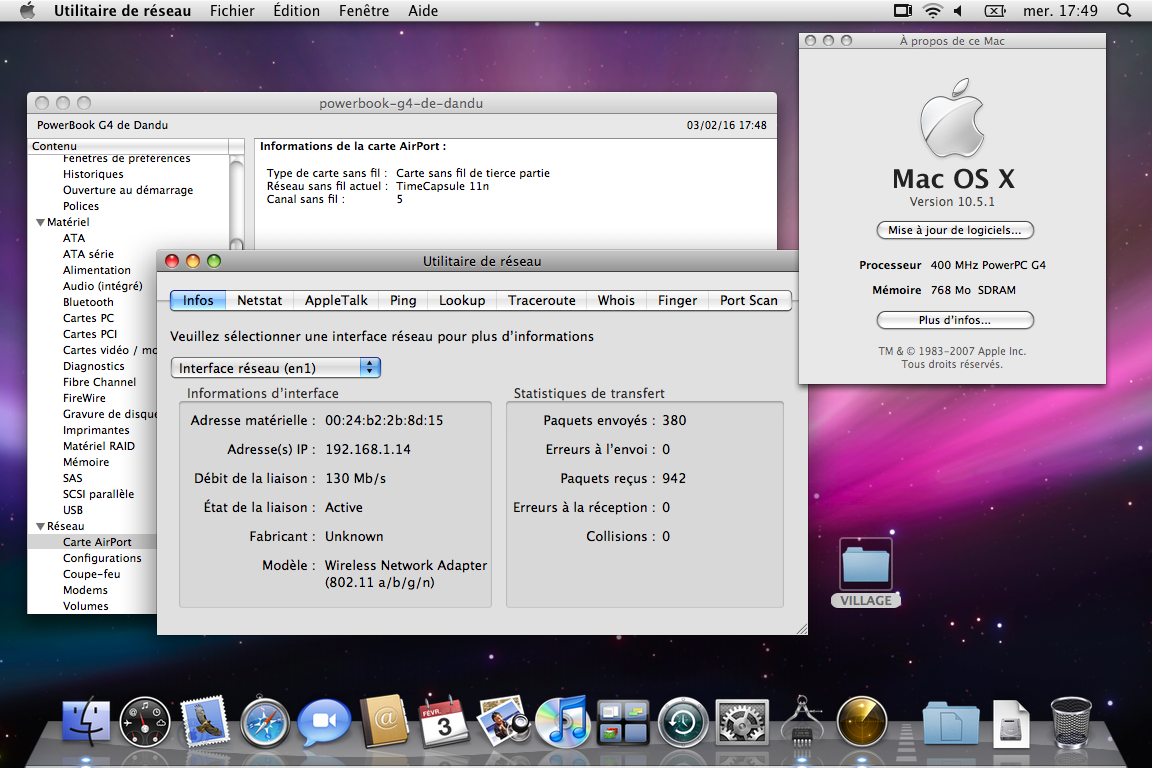Open Time Machine in the Dock

[683, 722]
